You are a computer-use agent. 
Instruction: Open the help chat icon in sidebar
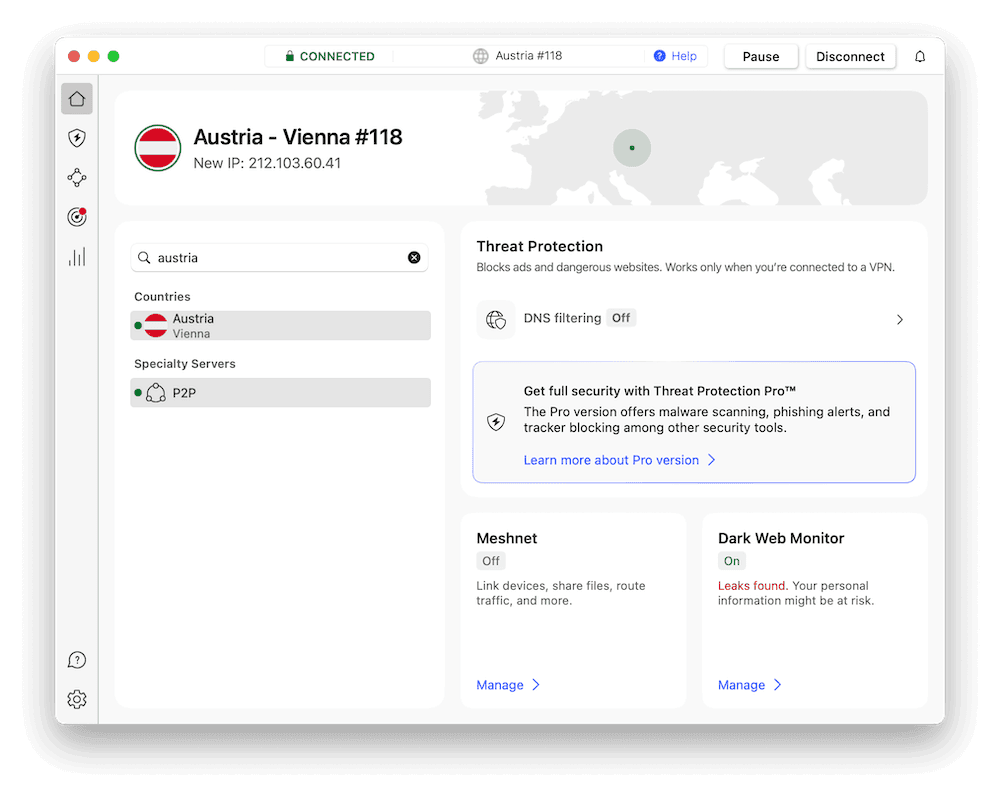77,660
